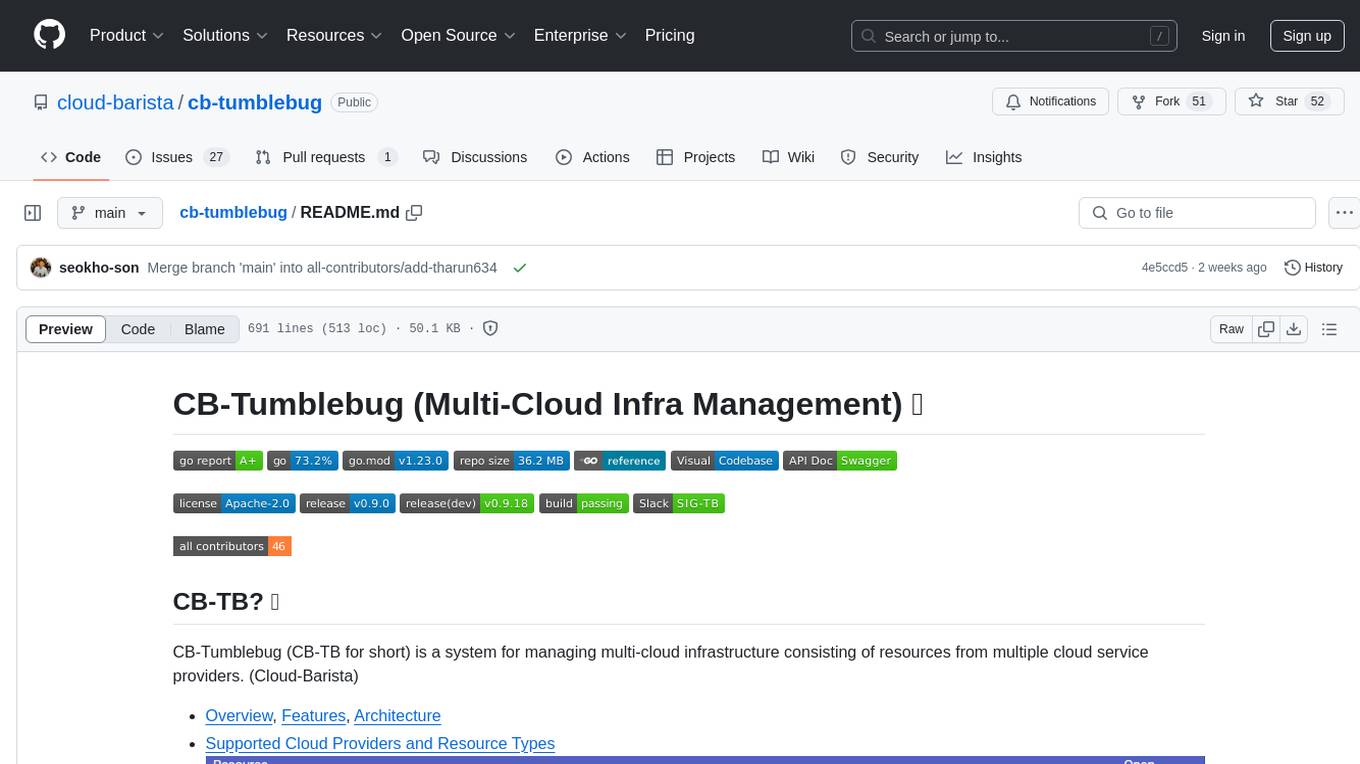
Task: Open the more file actions ellipsis menu
Action: [1344, 213]
